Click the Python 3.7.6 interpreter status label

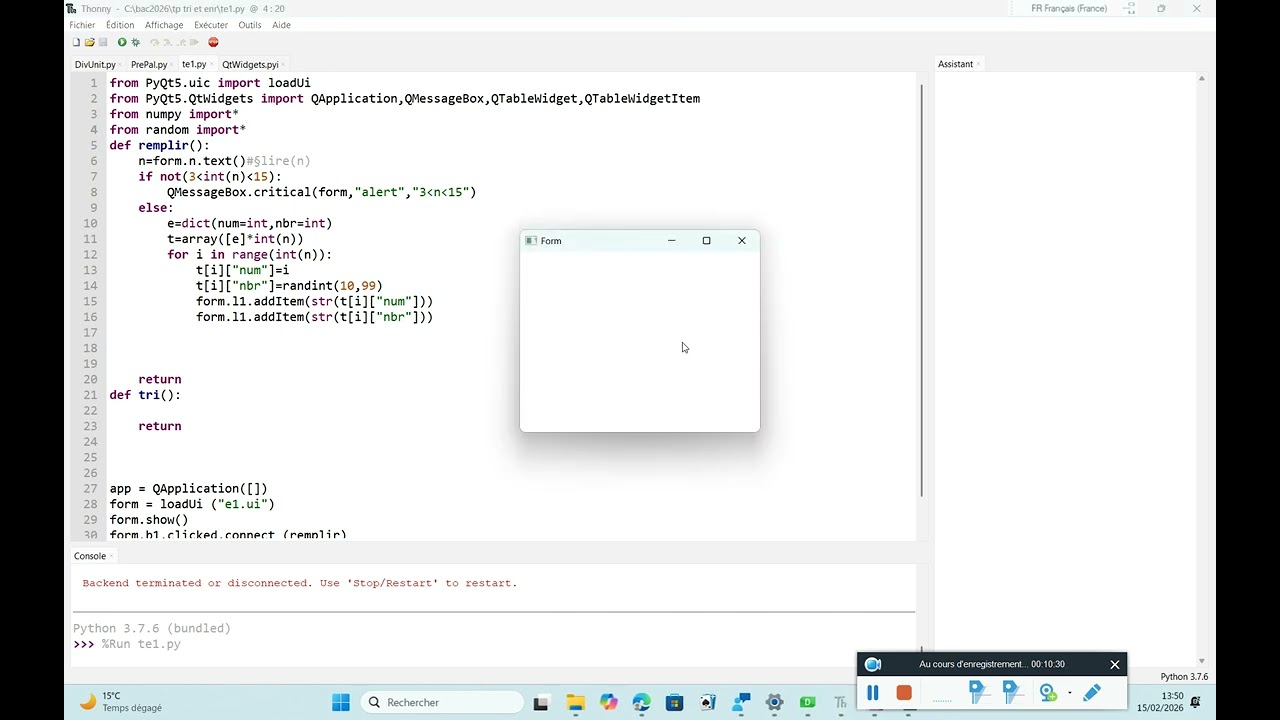(1184, 677)
